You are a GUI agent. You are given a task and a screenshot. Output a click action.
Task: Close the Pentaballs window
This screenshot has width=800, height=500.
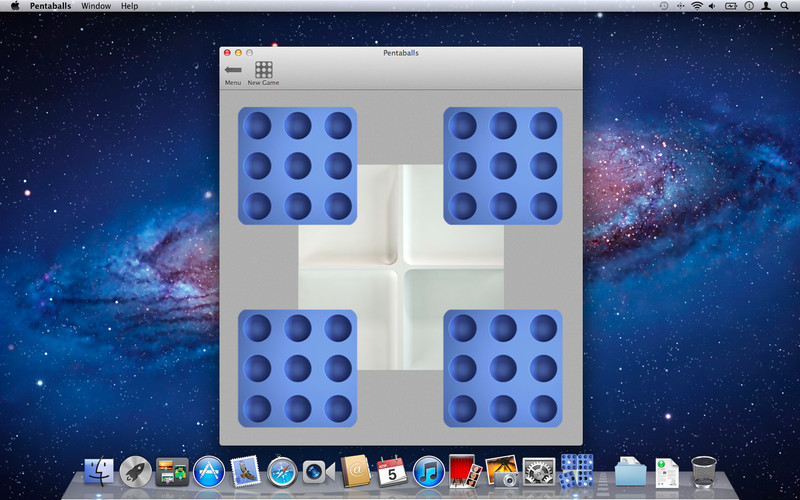[x=228, y=53]
